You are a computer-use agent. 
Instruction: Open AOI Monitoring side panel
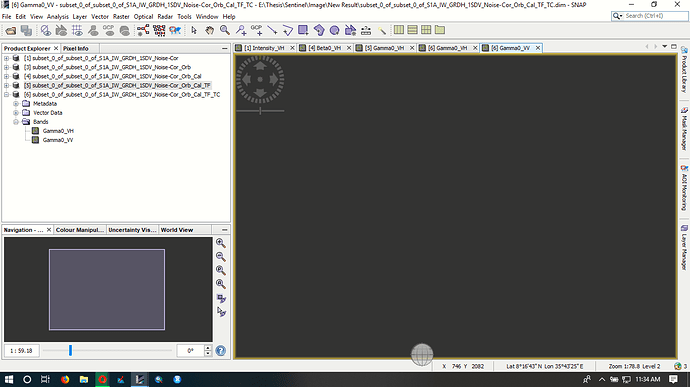(684, 188)
